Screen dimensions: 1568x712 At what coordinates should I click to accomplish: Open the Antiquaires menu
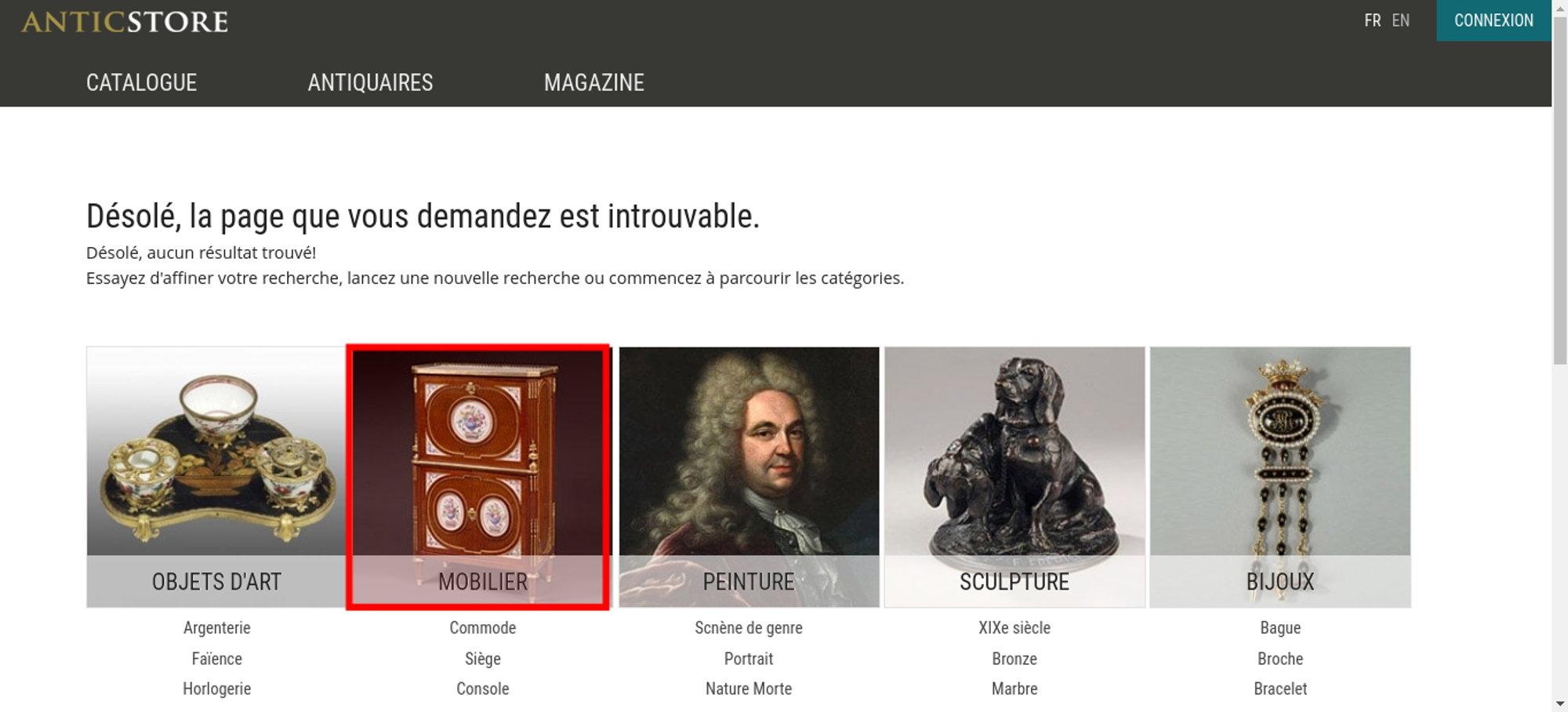pos(370,82)
